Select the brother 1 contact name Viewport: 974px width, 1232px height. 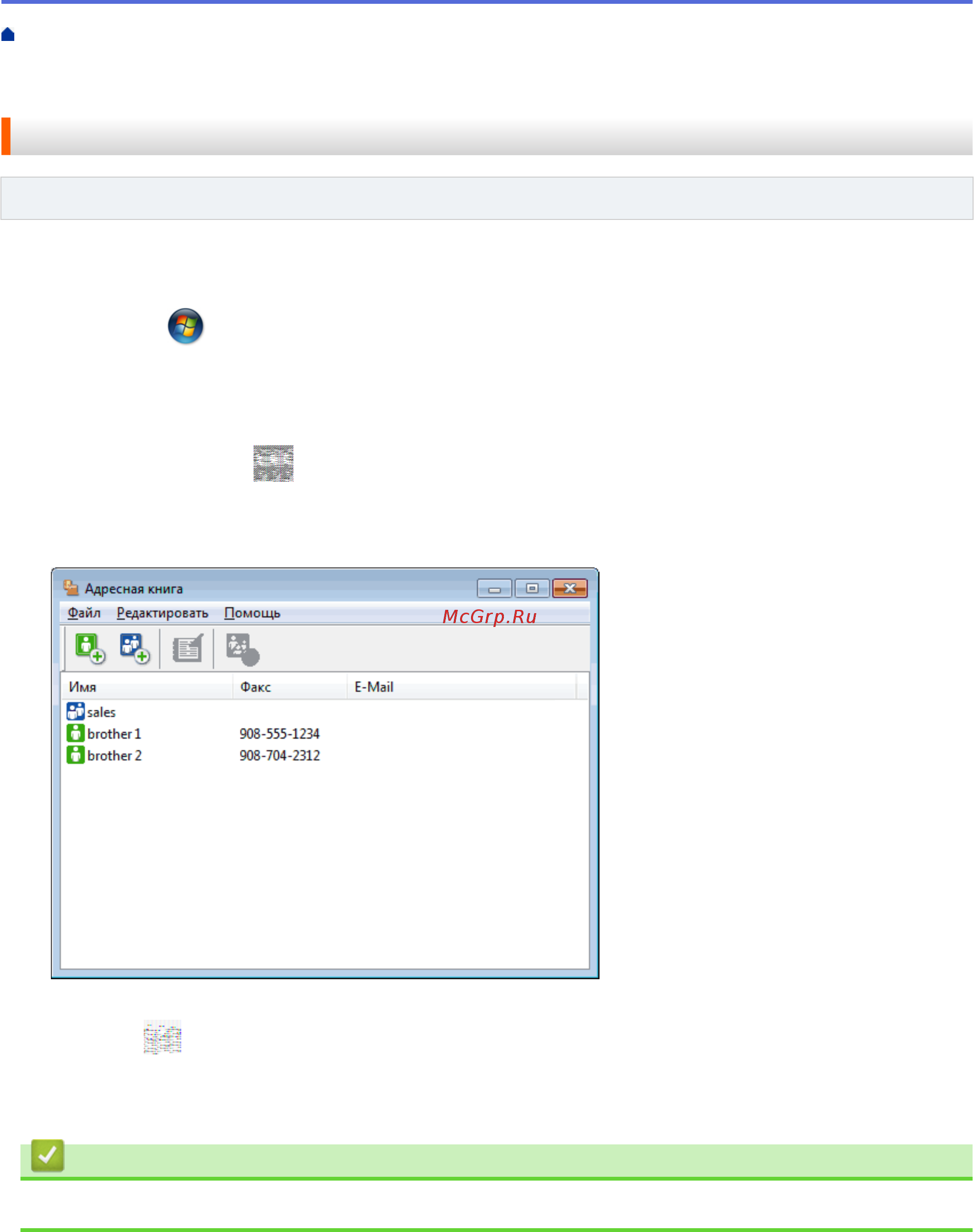tap(114, 734)
